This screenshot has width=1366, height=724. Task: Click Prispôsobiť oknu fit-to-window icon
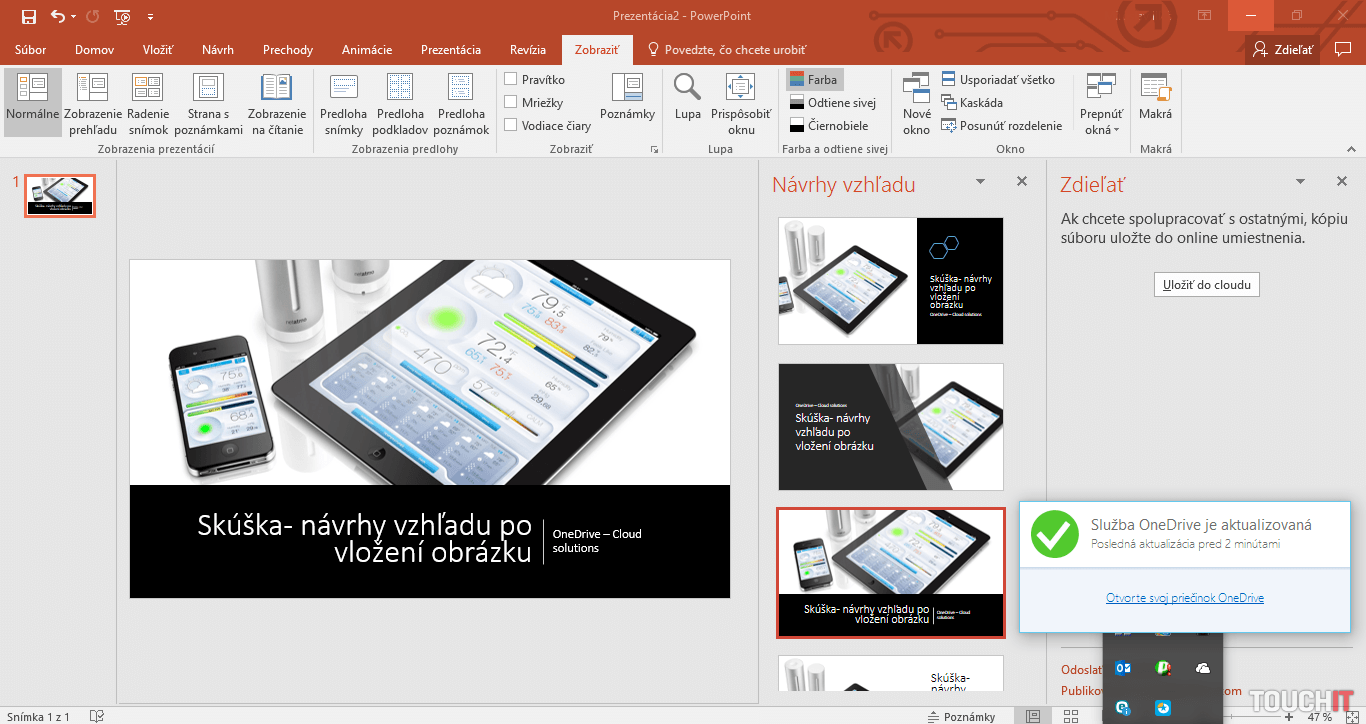point(741,89)
